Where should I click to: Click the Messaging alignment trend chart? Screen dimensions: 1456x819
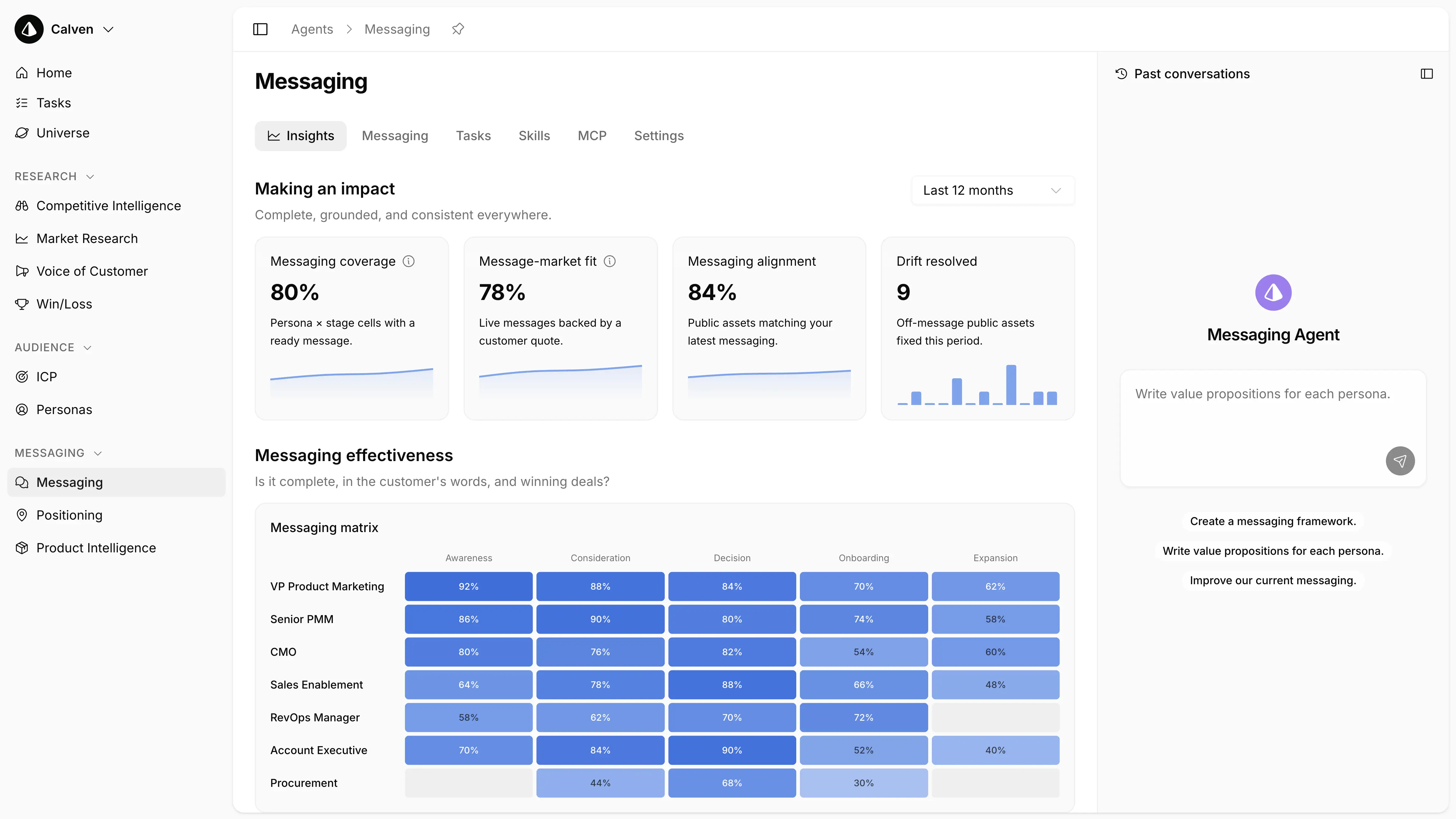click(x=769, y=385)
